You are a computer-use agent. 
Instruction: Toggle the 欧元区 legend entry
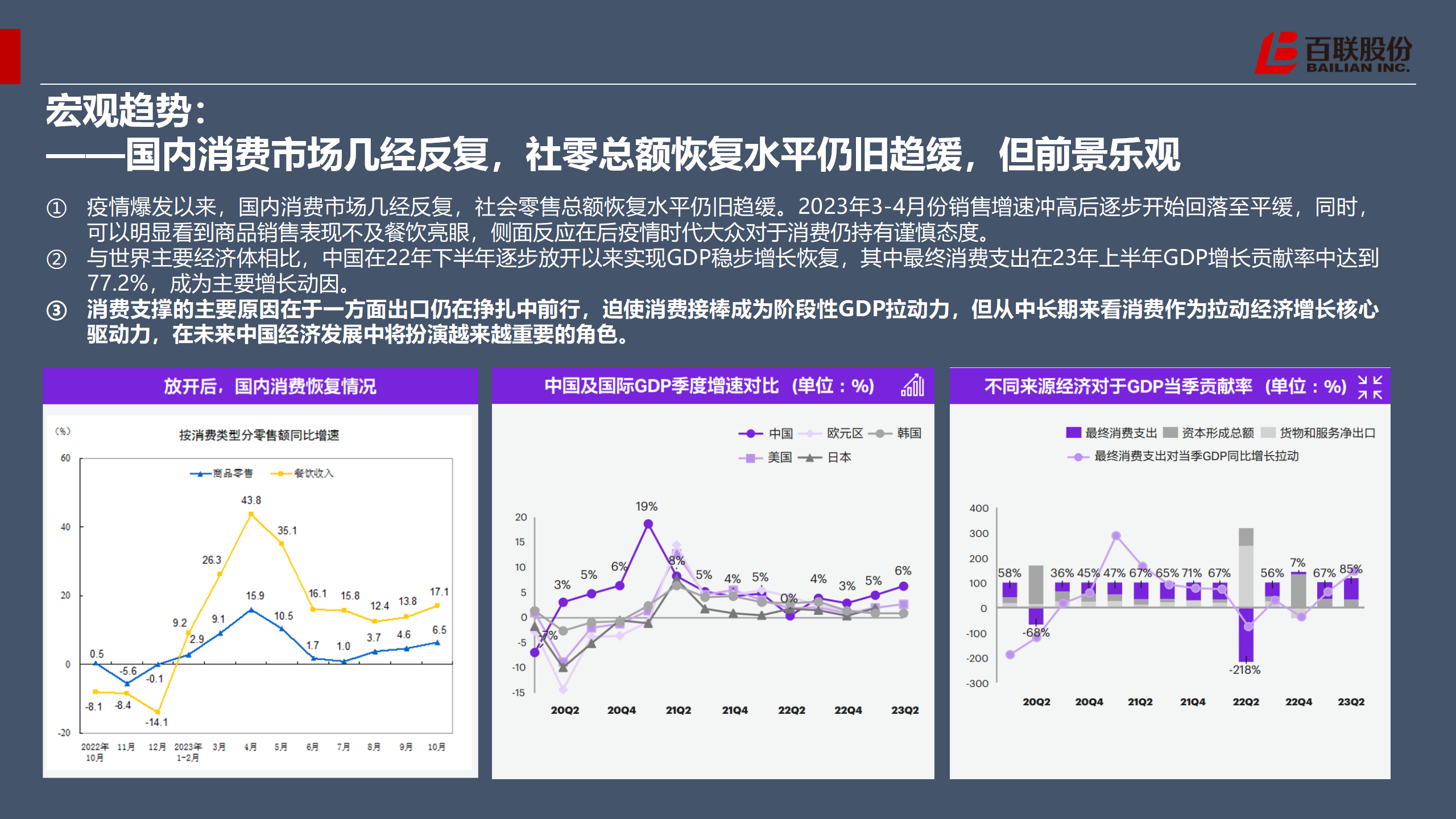(x=845, y=433)
